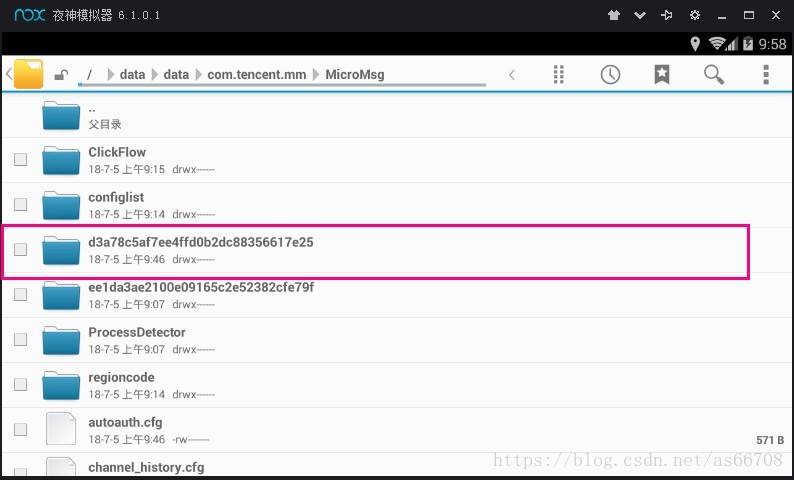The height and width of the screenshot is (480, 794).
Task: Open folder ee1da3ae2100e09165c2e52382cfe79f
Action: click(201, 287)
